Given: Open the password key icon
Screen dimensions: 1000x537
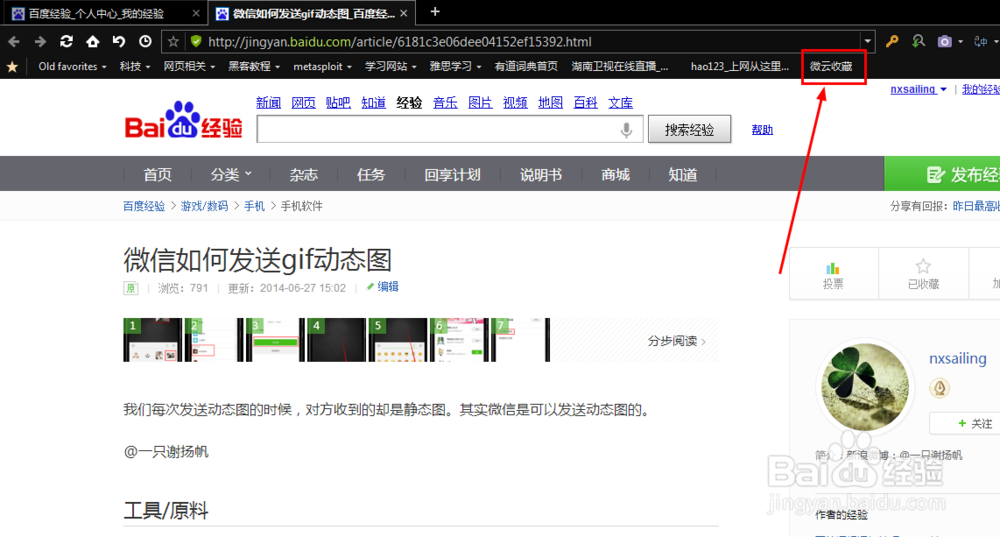Looking at the screenshot, I should tap(892, 41).
